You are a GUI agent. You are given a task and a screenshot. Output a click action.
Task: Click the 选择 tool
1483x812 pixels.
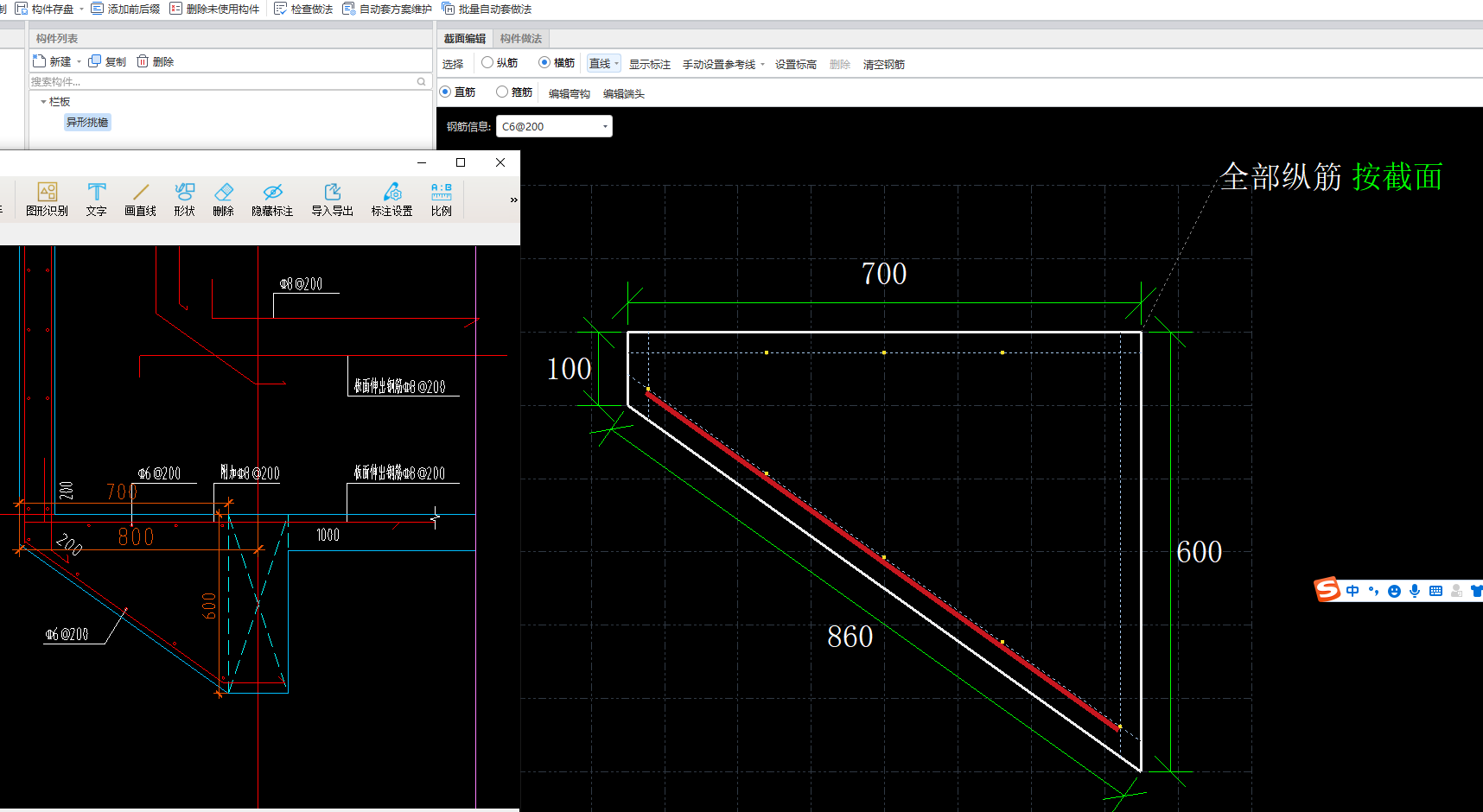pos(453,64)
